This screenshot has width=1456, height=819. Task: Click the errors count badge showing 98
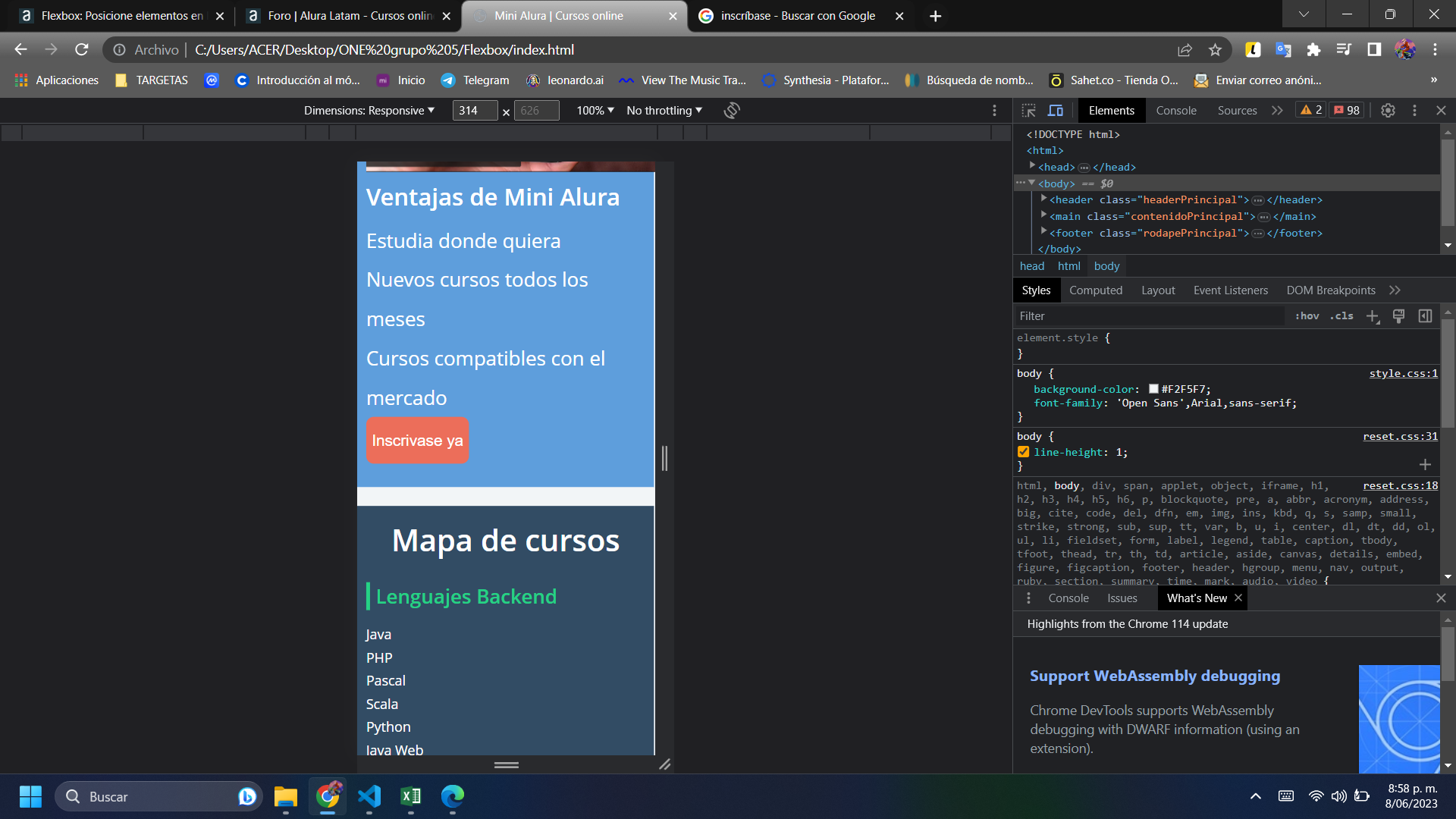[x=1347, y=111]
